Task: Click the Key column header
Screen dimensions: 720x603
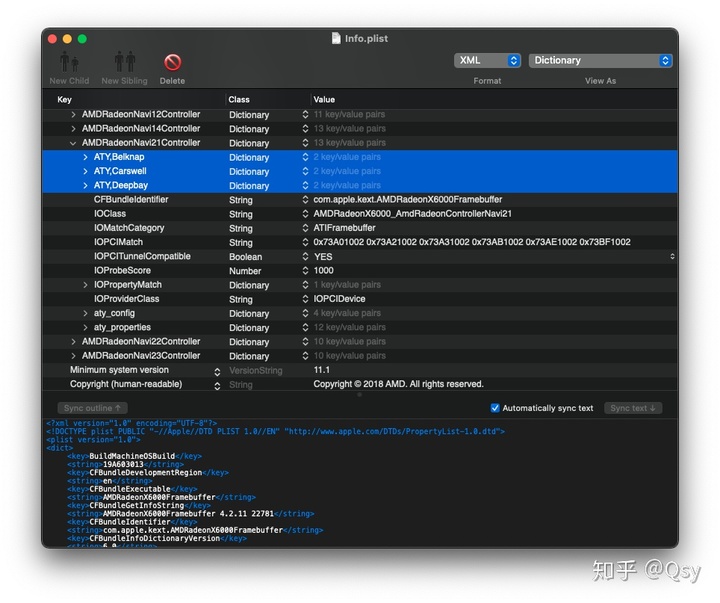Action: coord(64,100)
